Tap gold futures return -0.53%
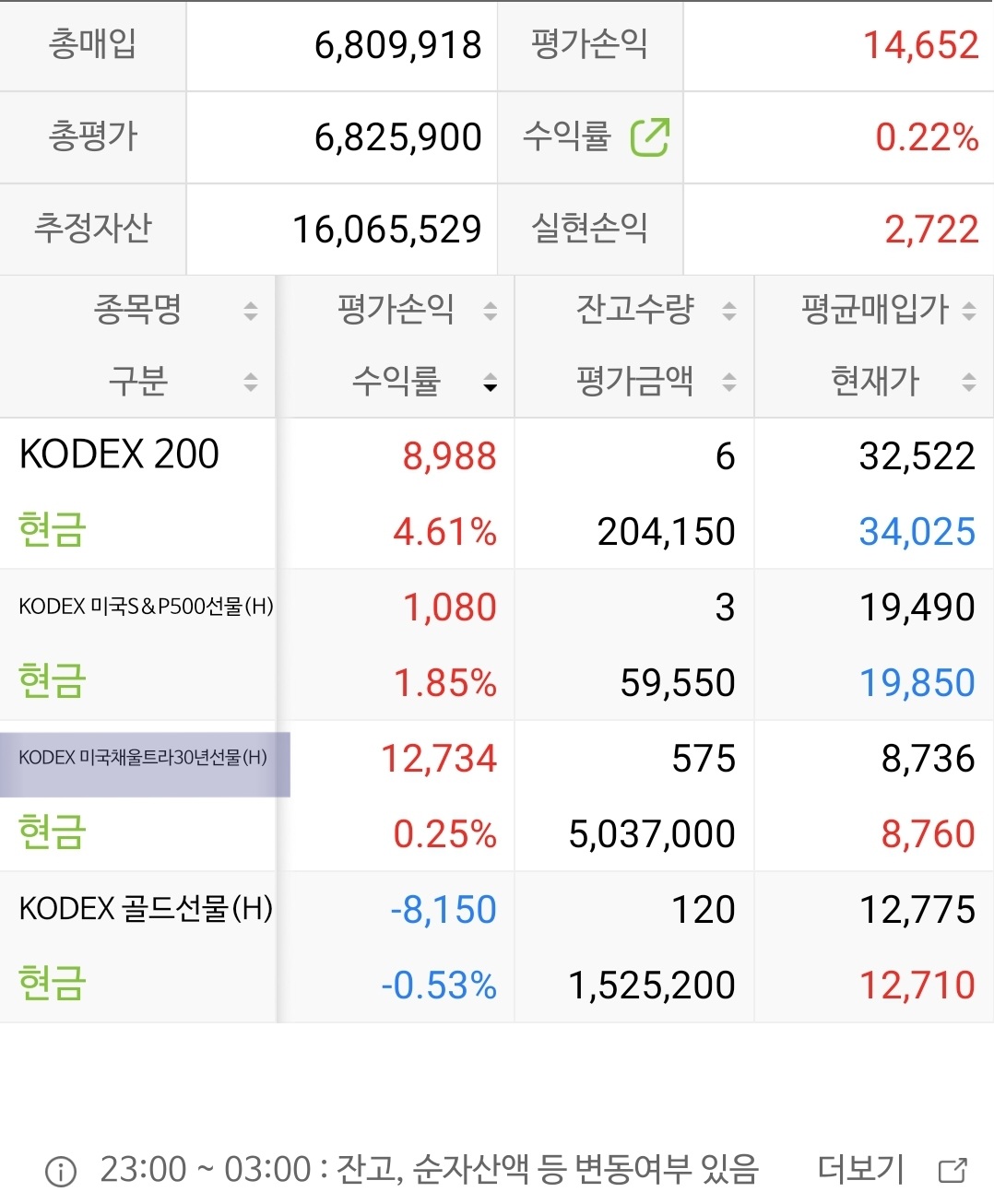 click(439, 986)
